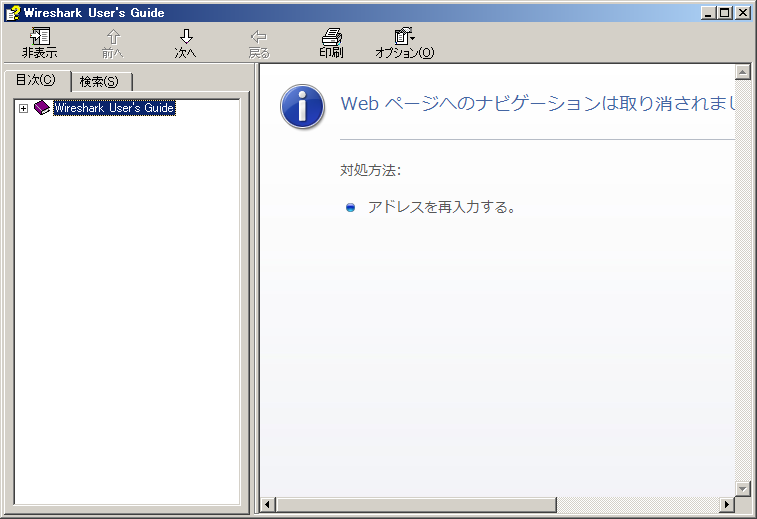Select Wireshark User's Guide tree entry
Viewport: 757px width, 519px height.
click(114, 108)
